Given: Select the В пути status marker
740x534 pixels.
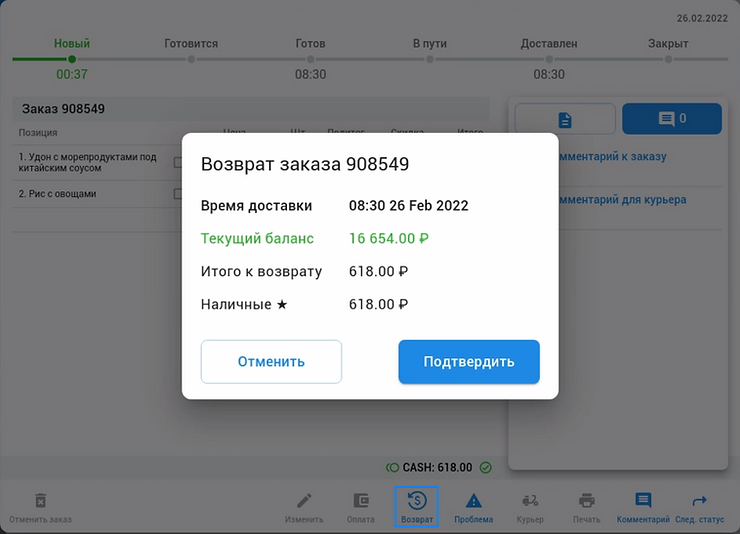Looking at the screenshot, I should tap(430, 59).
